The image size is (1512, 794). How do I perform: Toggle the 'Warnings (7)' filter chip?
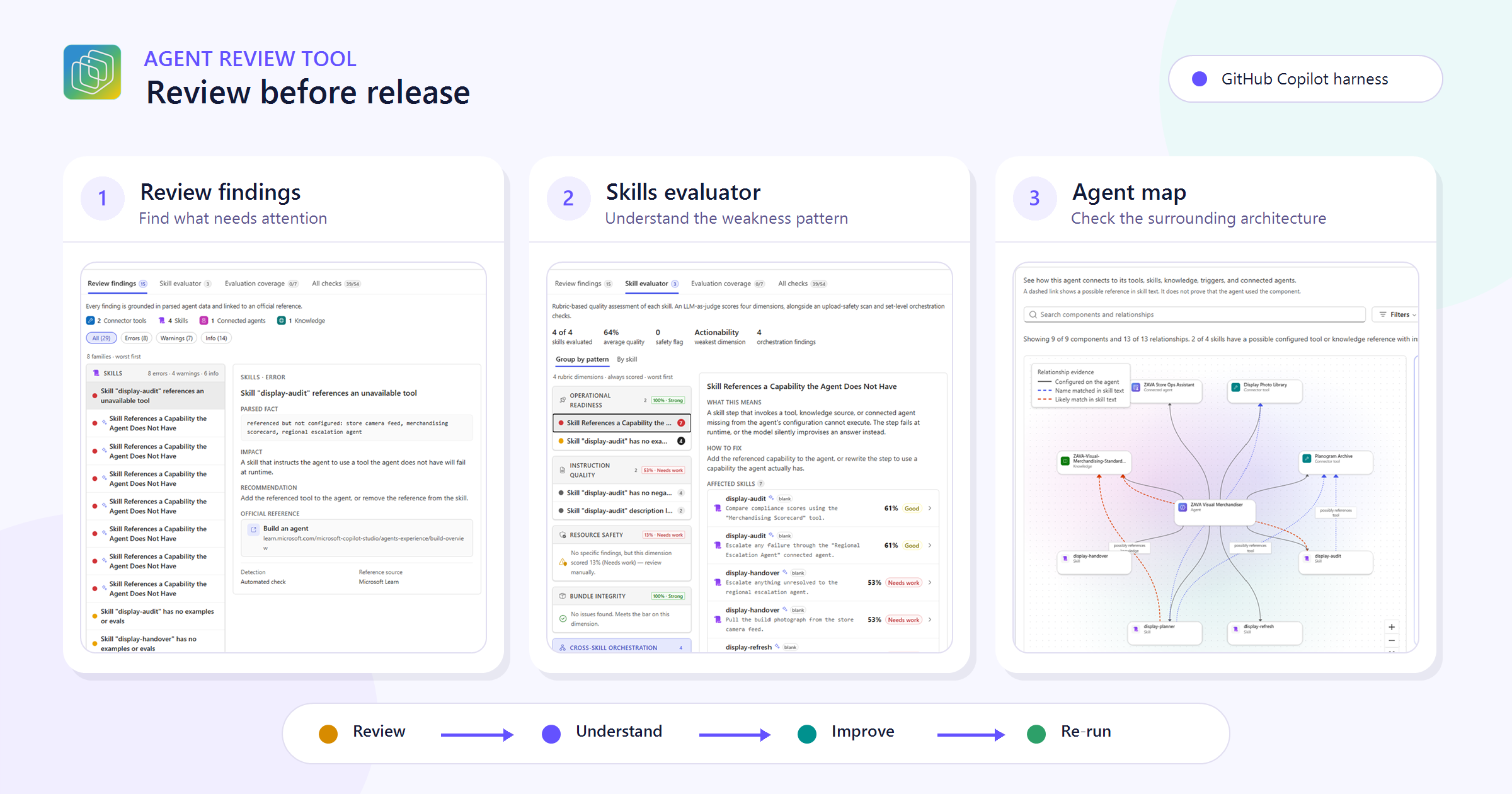click(176, 338)
